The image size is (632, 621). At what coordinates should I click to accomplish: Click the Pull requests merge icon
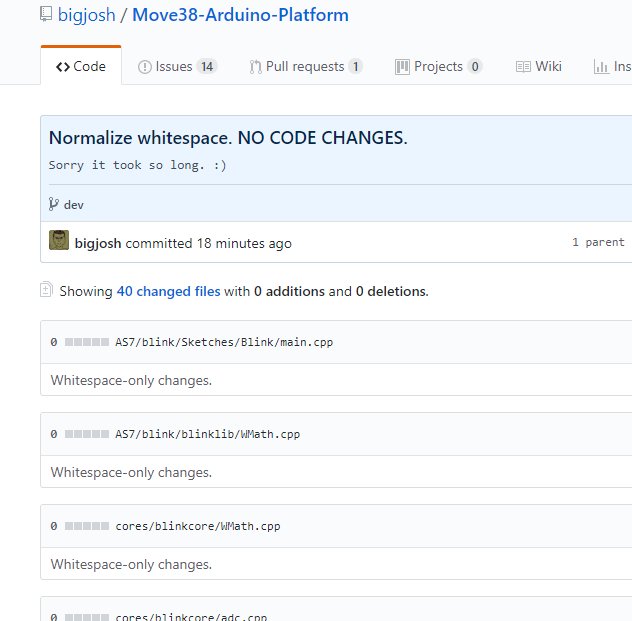[255, 67]
